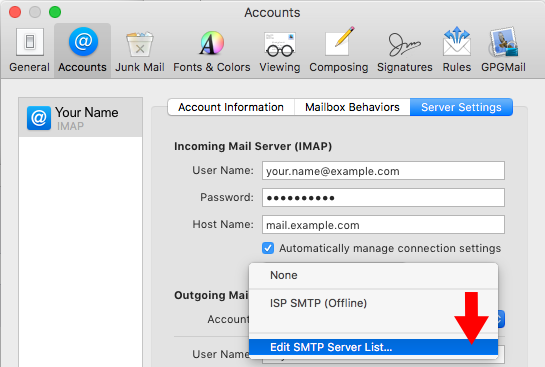The image size is (545, 367).
Task: Uncheck Automatically manage connection settings
Action: [x=268, y=248]
